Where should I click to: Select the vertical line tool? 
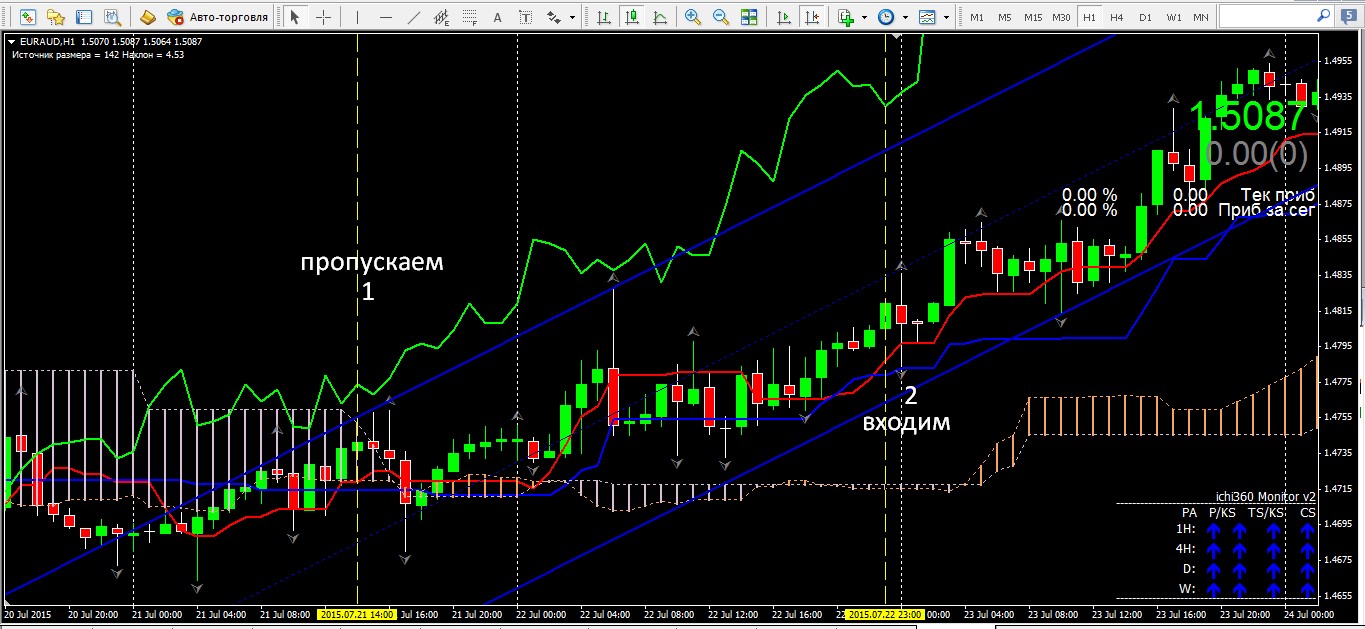357,17
